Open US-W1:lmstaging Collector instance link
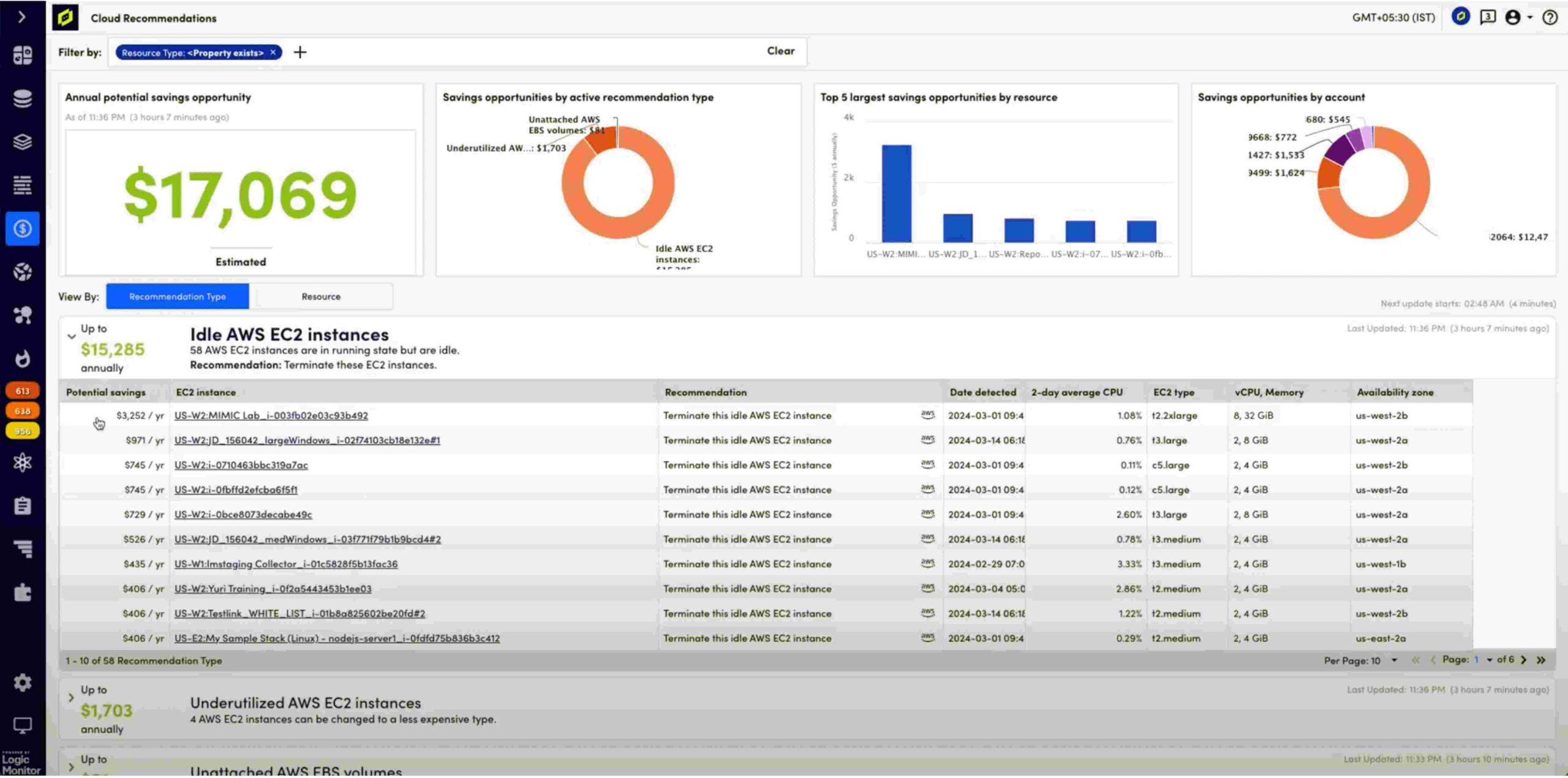 coord(286,564)
